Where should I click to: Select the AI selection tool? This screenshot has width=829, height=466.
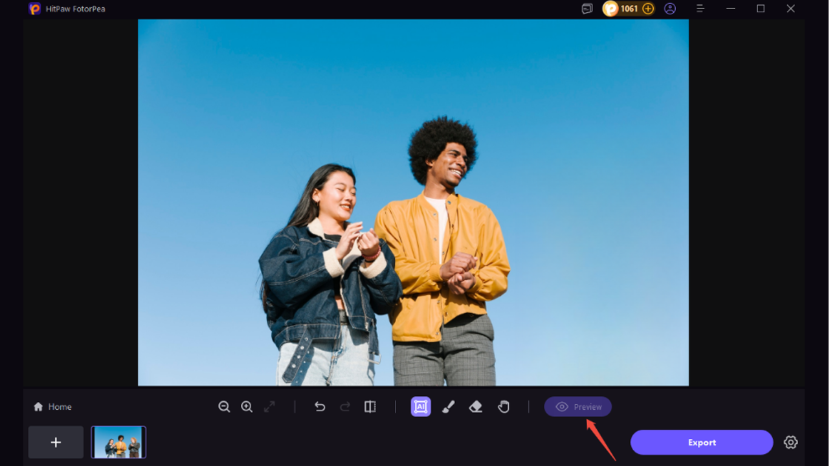pos(421,407)
